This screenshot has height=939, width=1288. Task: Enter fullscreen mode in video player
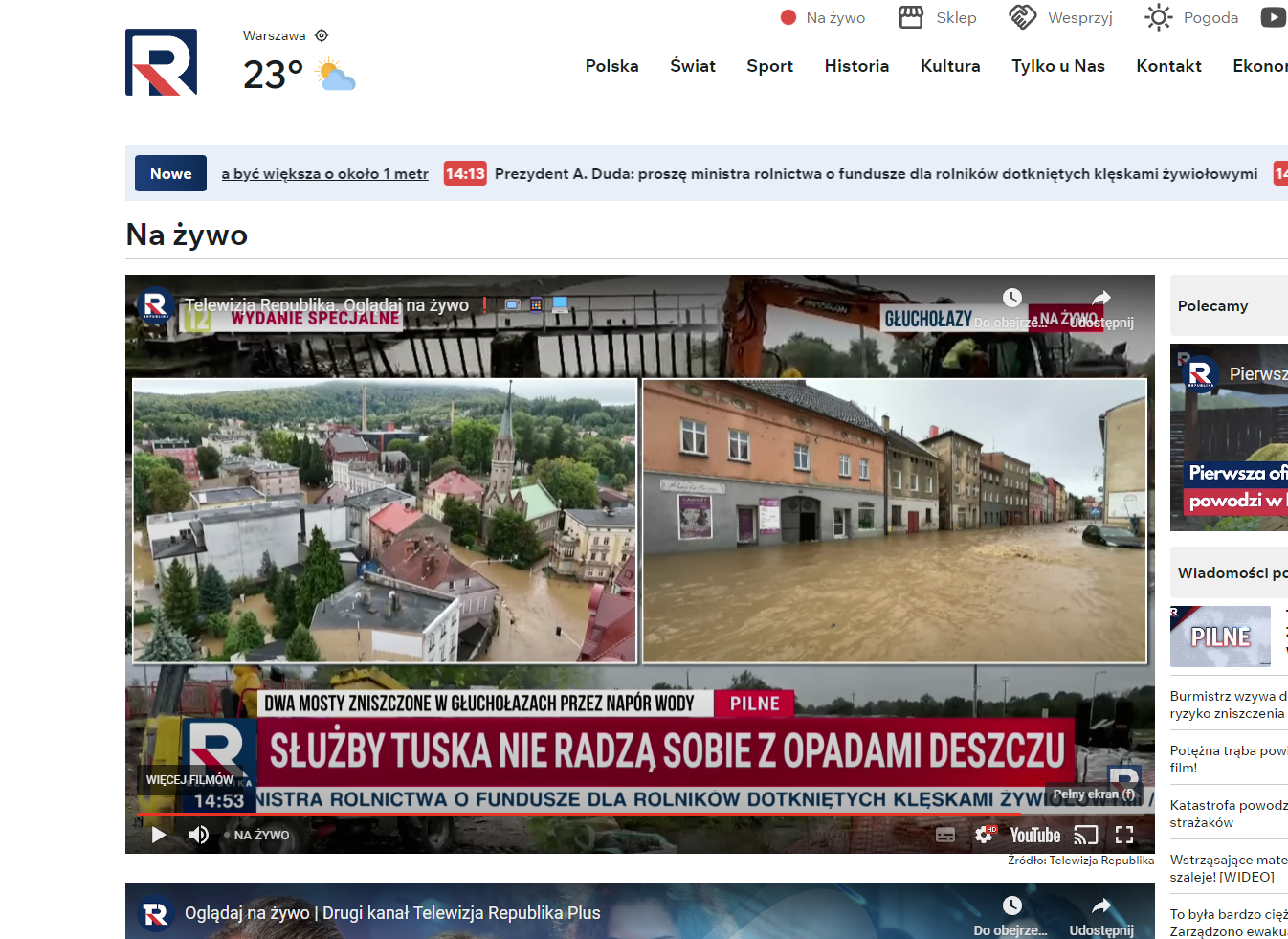click(1124, 835)
